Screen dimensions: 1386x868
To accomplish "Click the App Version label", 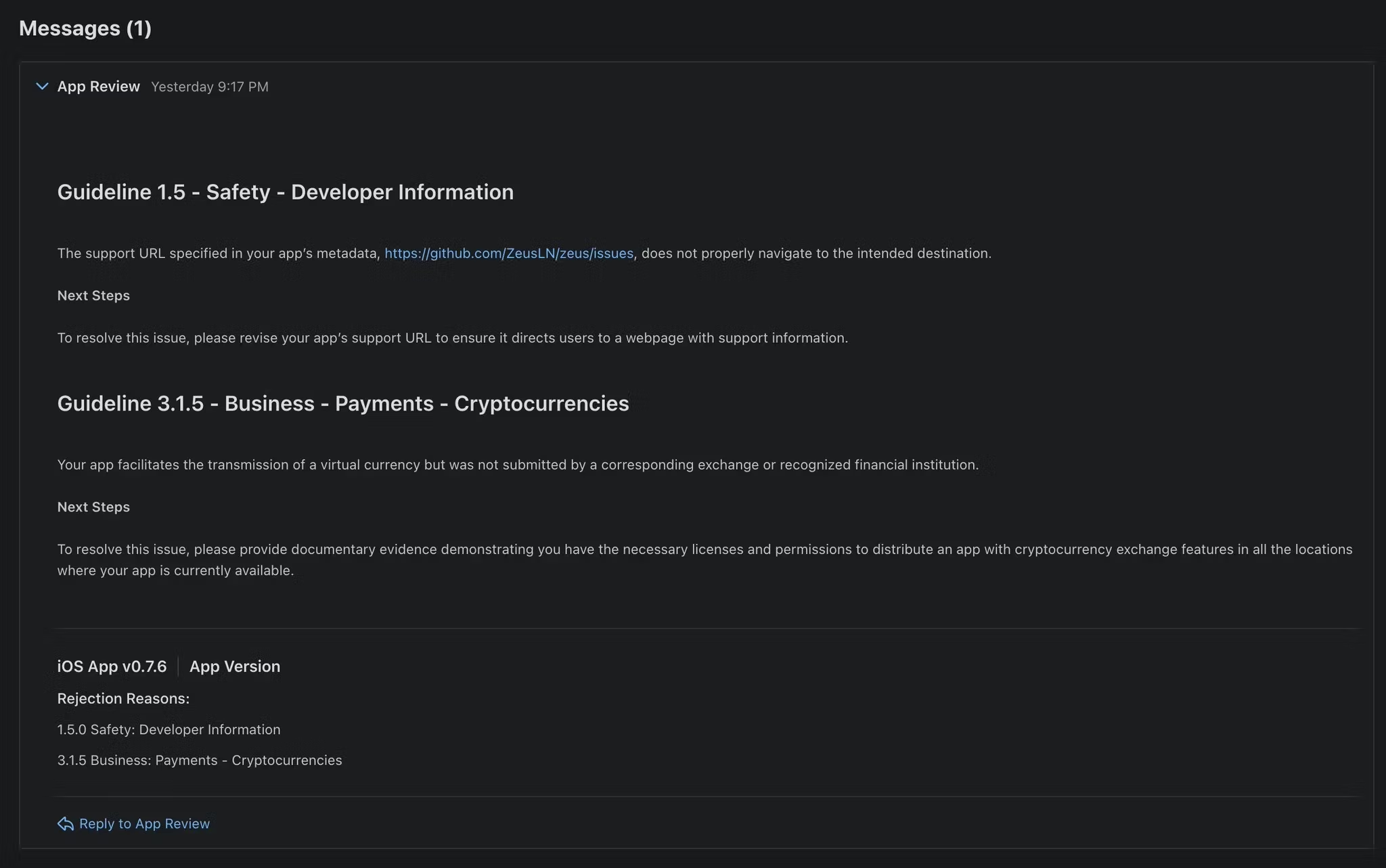I will (234, 666).
